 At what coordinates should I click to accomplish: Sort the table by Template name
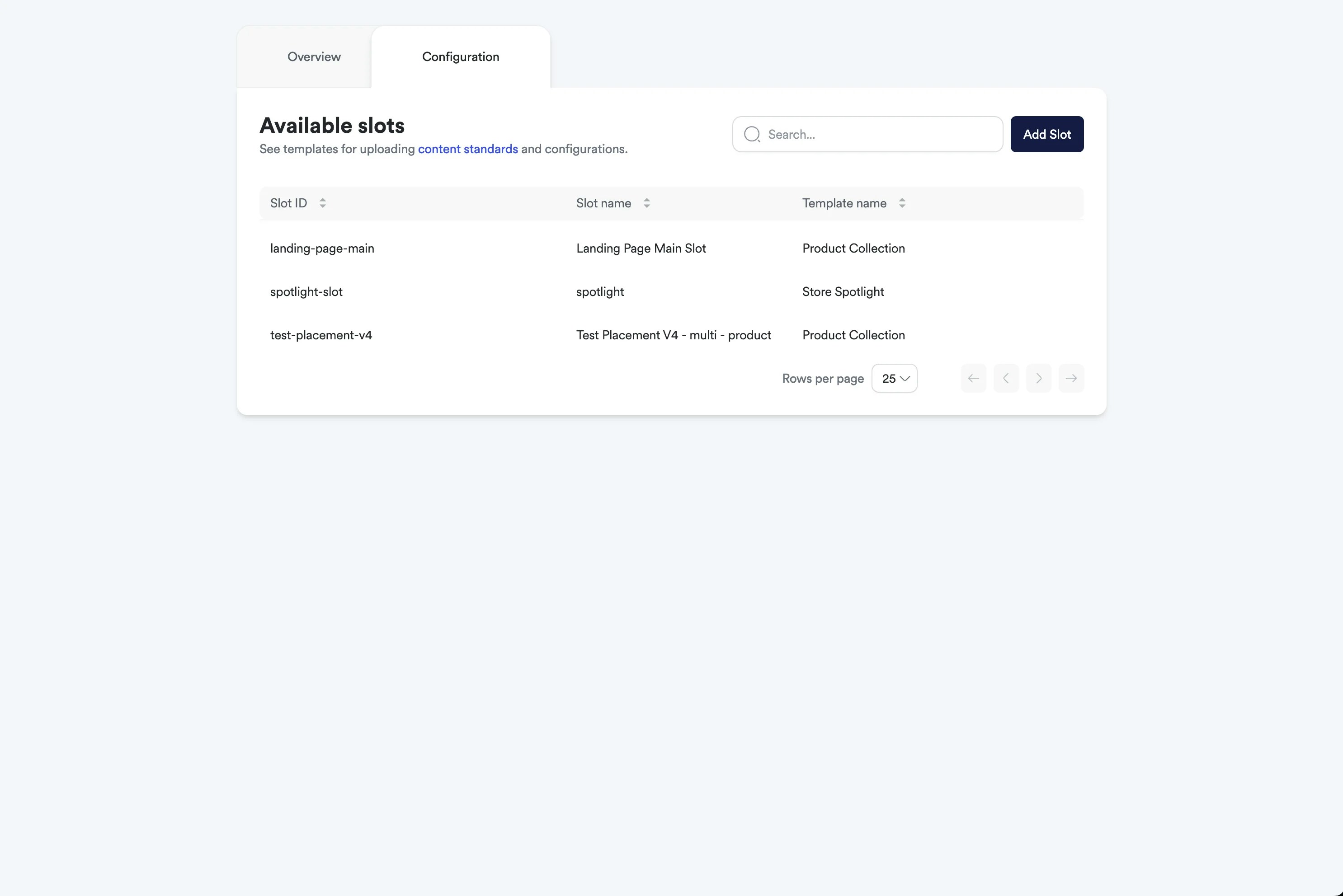[902, 203]
